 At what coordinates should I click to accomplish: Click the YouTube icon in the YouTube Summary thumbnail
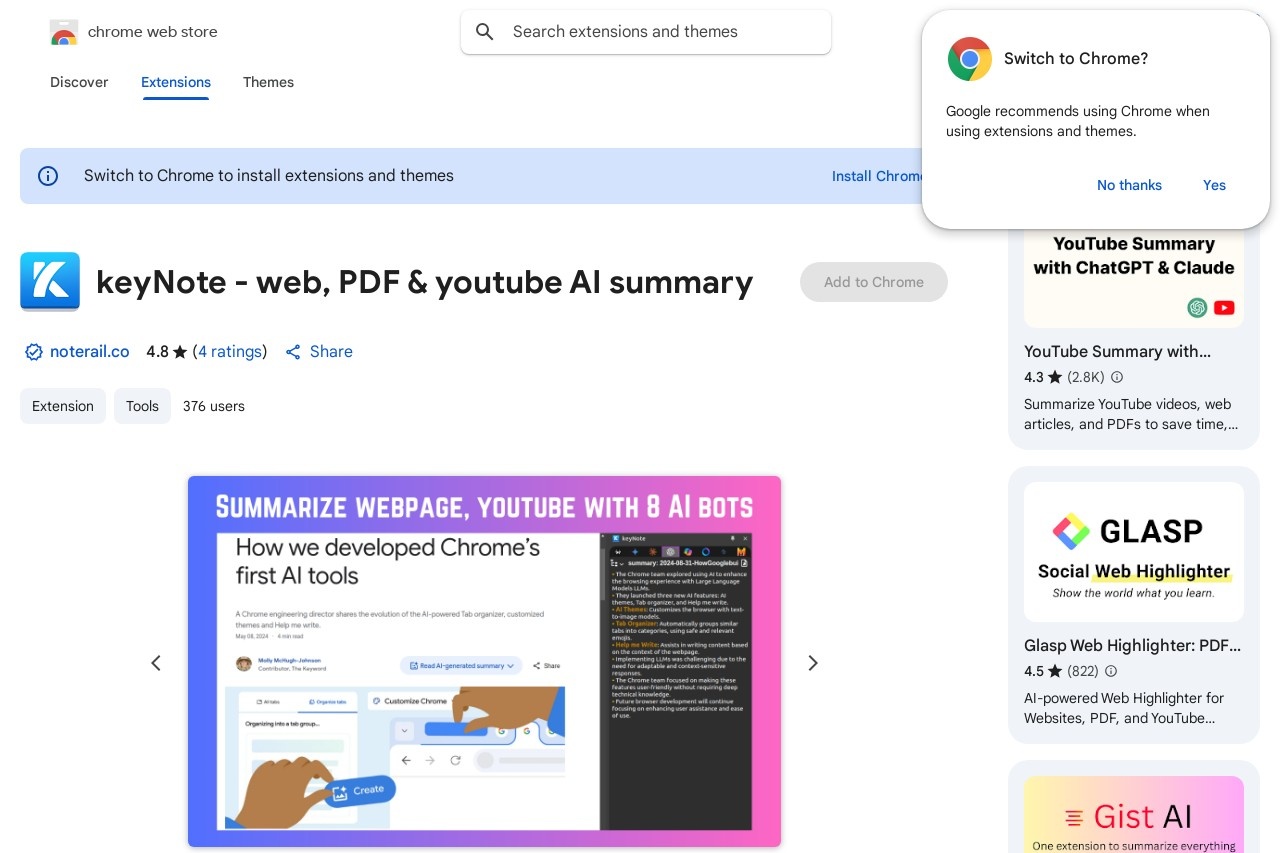(1224, 308)
